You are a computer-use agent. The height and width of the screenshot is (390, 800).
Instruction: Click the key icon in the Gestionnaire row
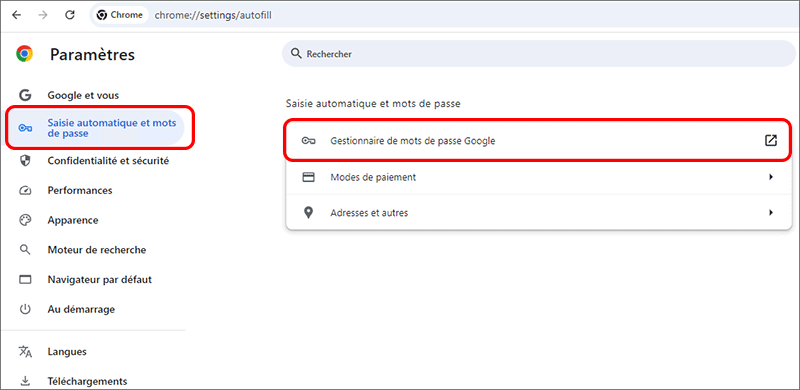pyautogui.click(x=308, y=141)
